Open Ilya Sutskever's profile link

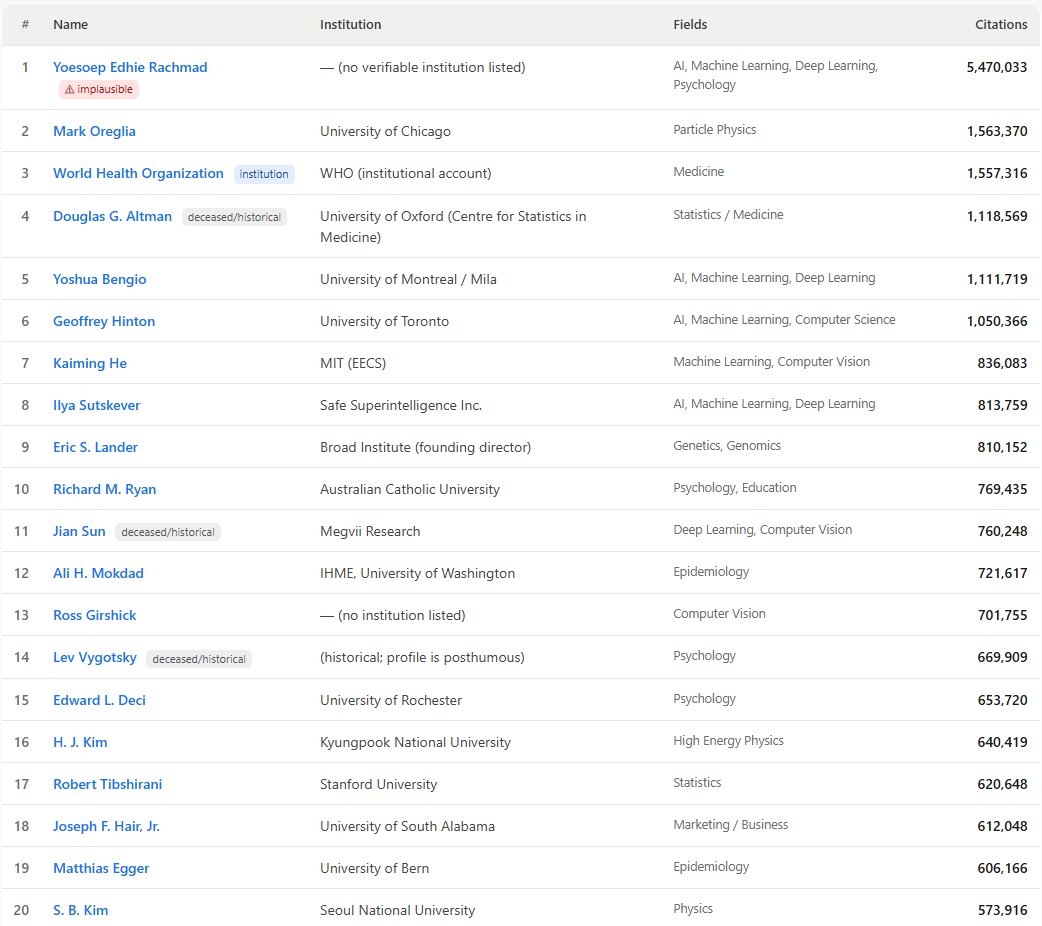pos(96,405)
